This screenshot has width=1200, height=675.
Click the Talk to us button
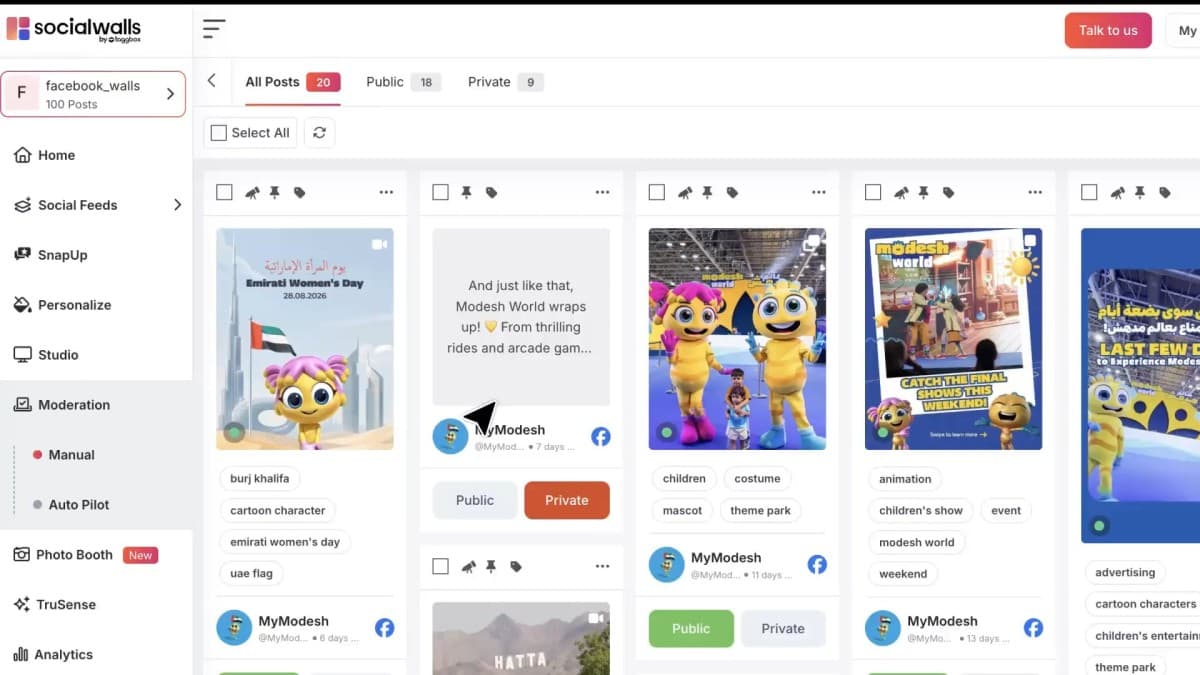pyautogui.click(x=1108, y=30)
